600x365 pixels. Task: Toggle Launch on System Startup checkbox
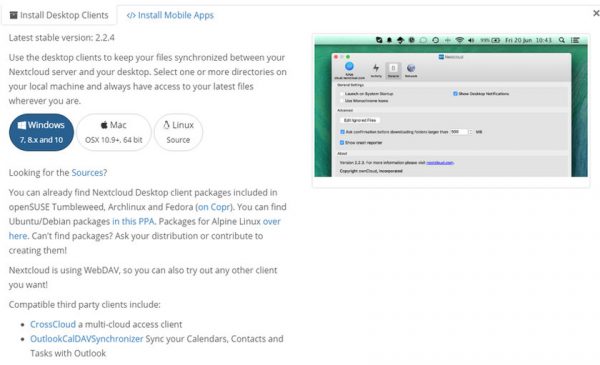tap(342, 94)
